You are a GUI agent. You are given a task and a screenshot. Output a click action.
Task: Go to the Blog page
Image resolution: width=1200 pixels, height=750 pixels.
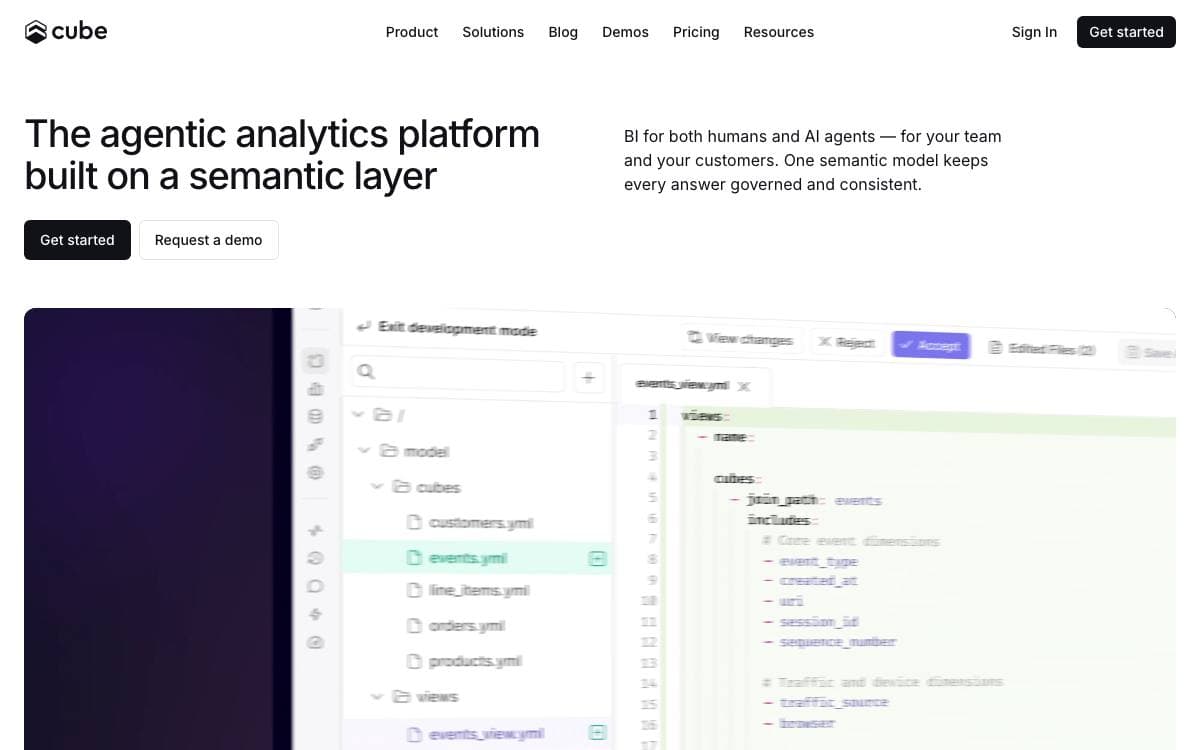tap(563, 32)
